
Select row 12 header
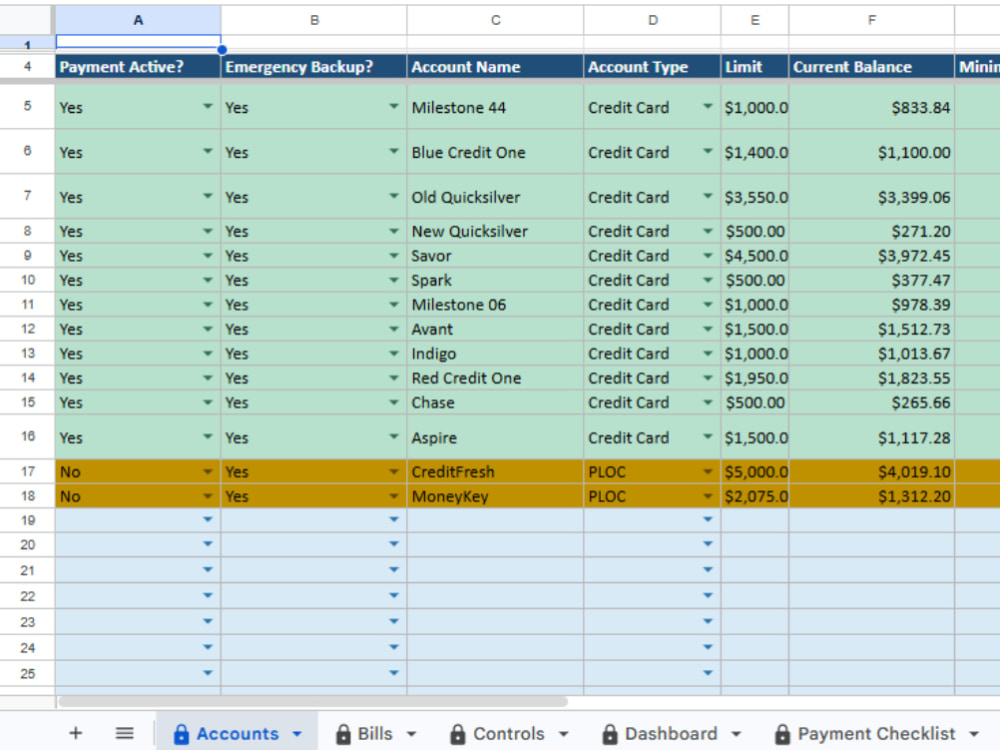tap(27, 328)
